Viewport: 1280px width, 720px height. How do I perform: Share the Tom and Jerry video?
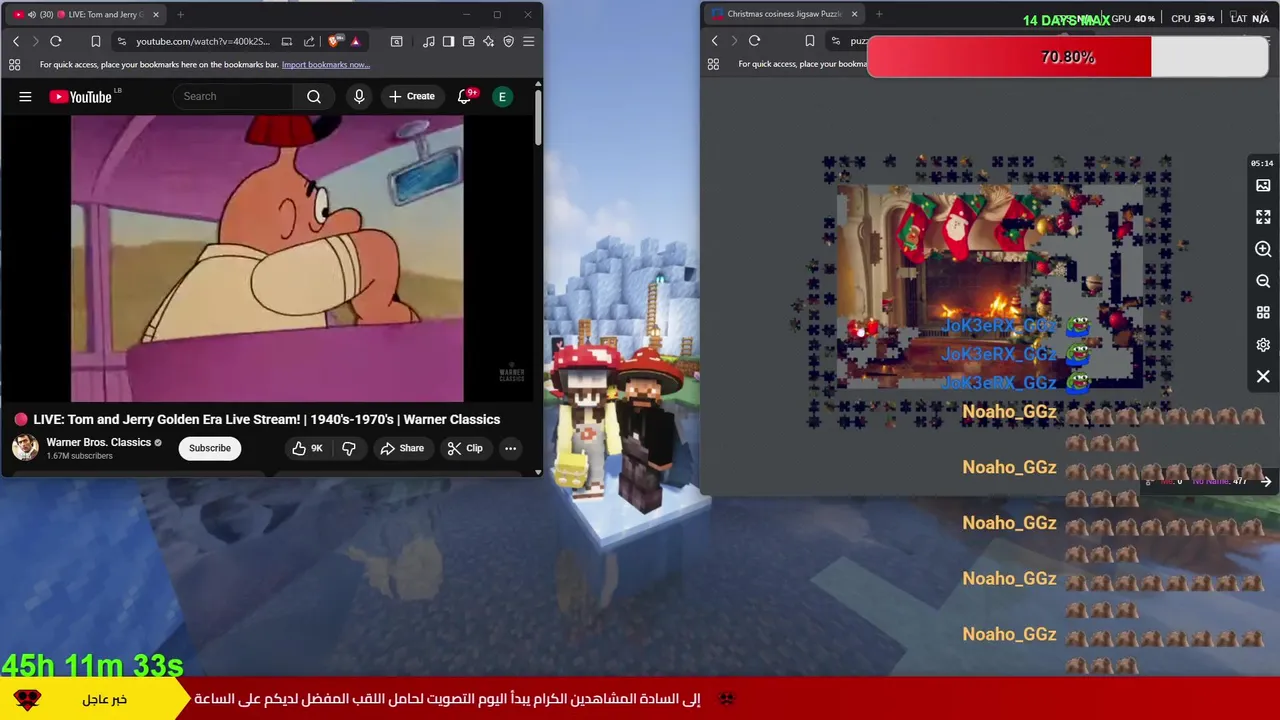click(402, 448)
